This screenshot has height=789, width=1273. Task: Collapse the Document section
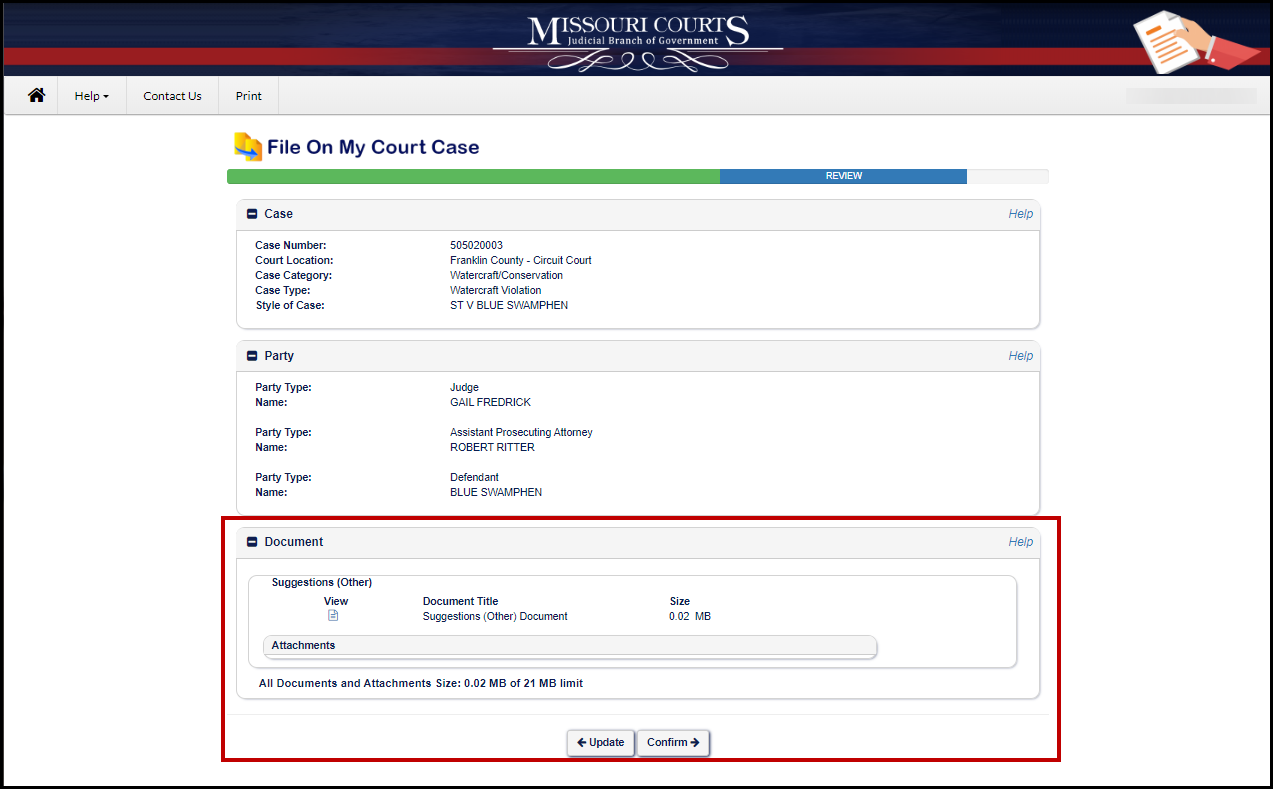(x=252, y=542)
